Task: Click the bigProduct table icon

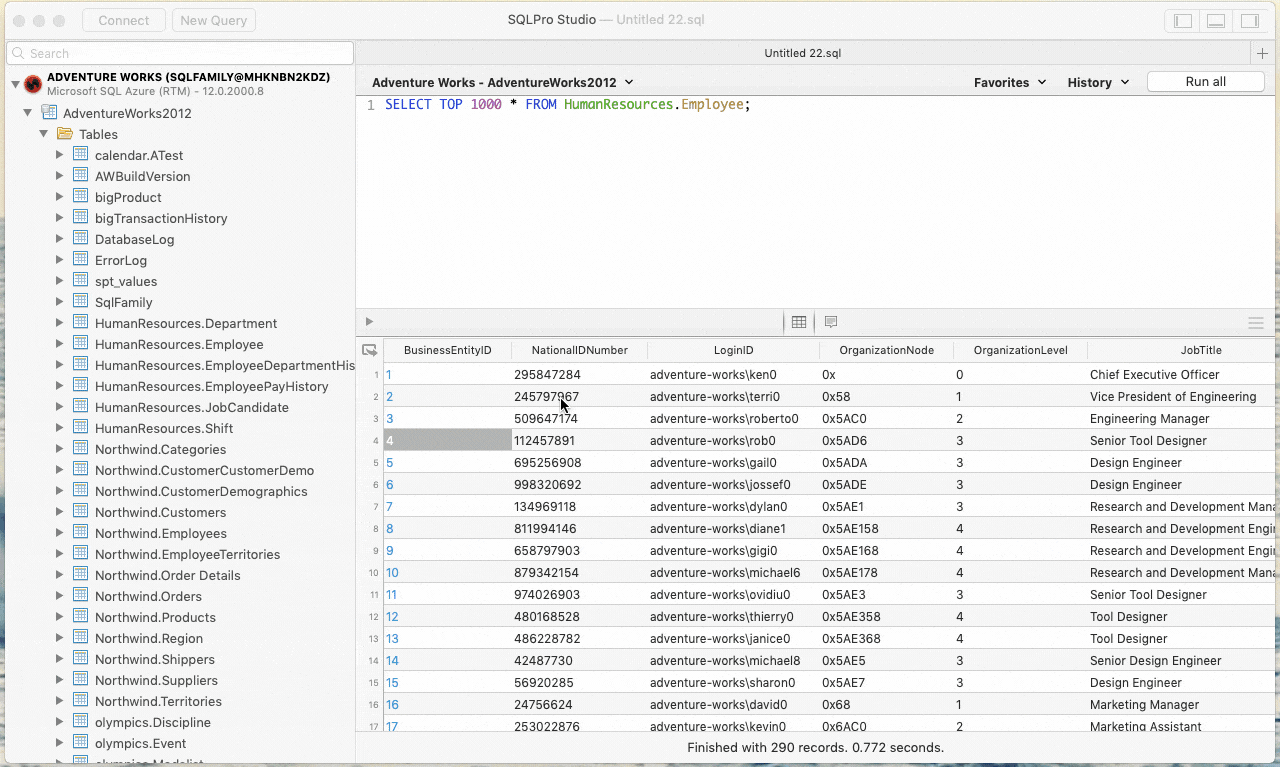Action: click(x=81, y=197)
